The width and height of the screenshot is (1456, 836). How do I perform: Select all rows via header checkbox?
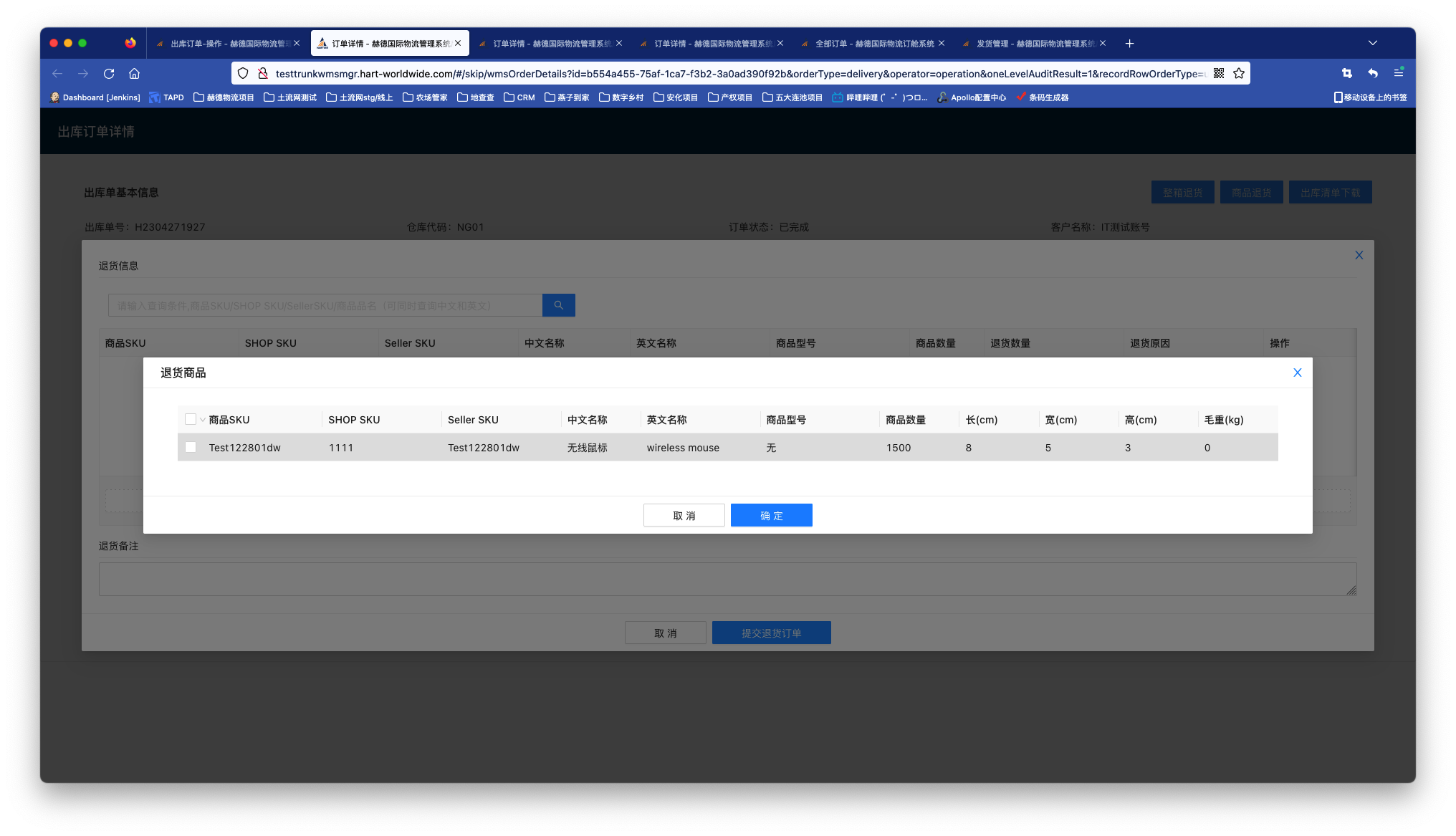tap(191, 420)
